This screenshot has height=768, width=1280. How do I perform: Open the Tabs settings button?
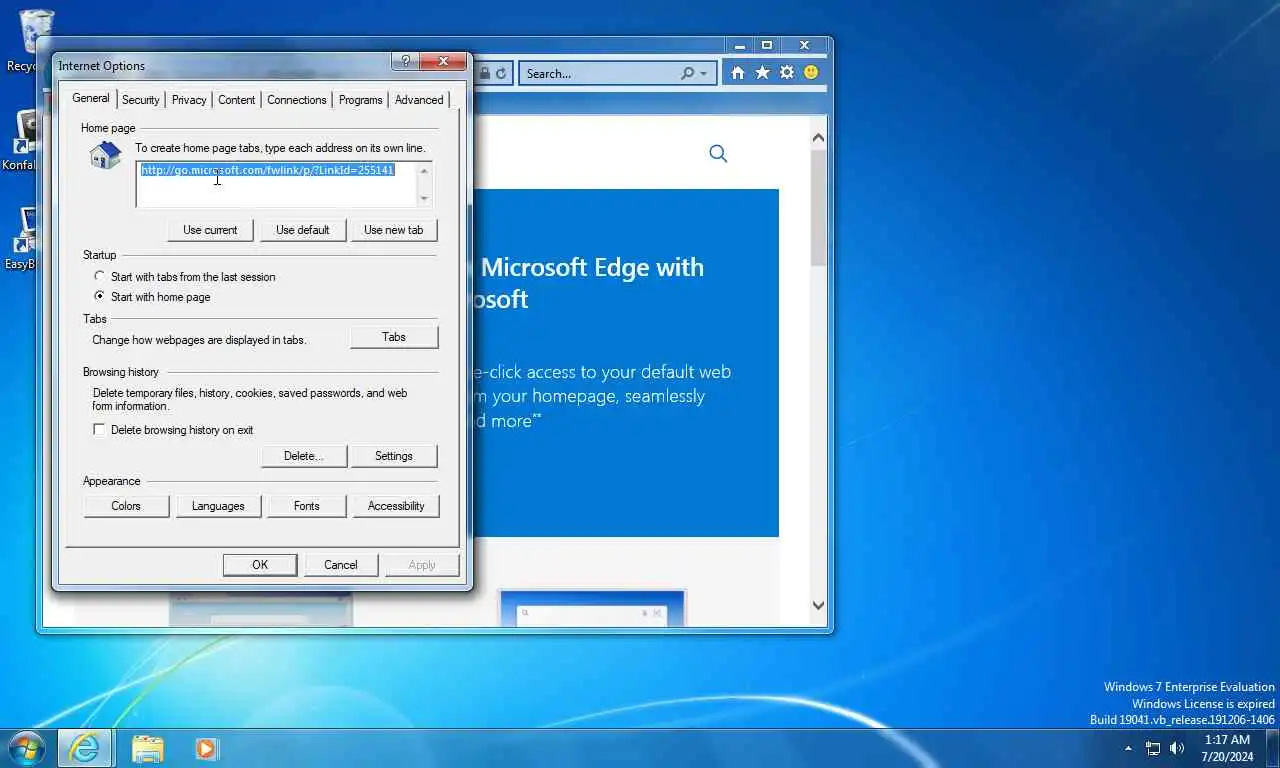click(x=394, y=337)
